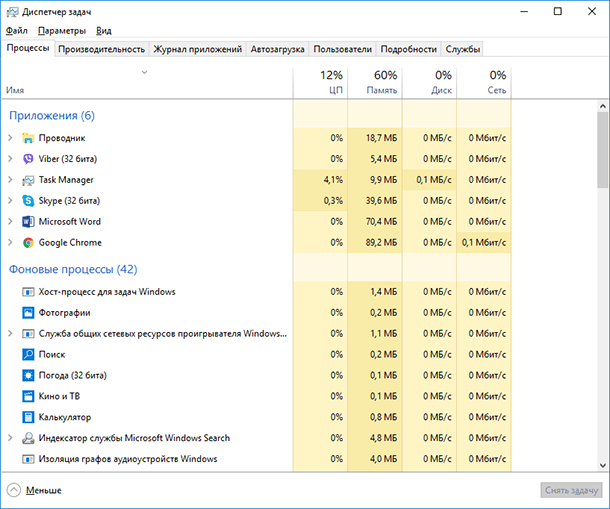Image resolution: width=610 pixels, height=509 pixels.
Task: Click the Кино и ТВ icon
Action: coord(28,397)
